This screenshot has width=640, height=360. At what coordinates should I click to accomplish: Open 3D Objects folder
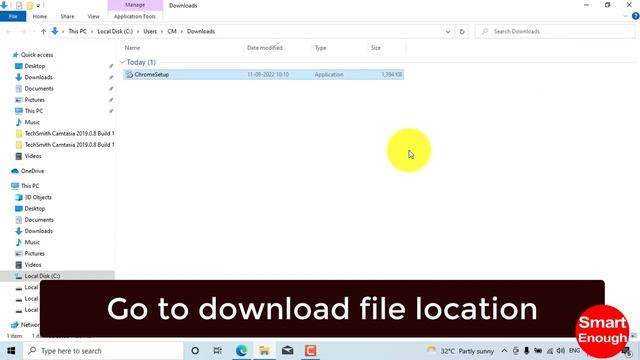38,197
